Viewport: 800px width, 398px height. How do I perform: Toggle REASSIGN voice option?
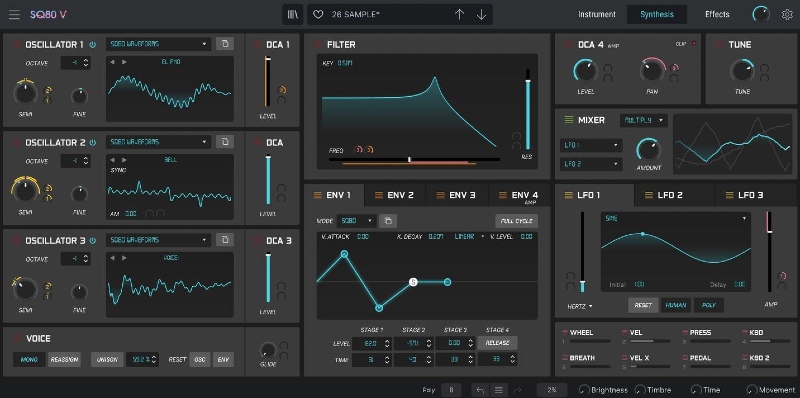click(65, 359)
